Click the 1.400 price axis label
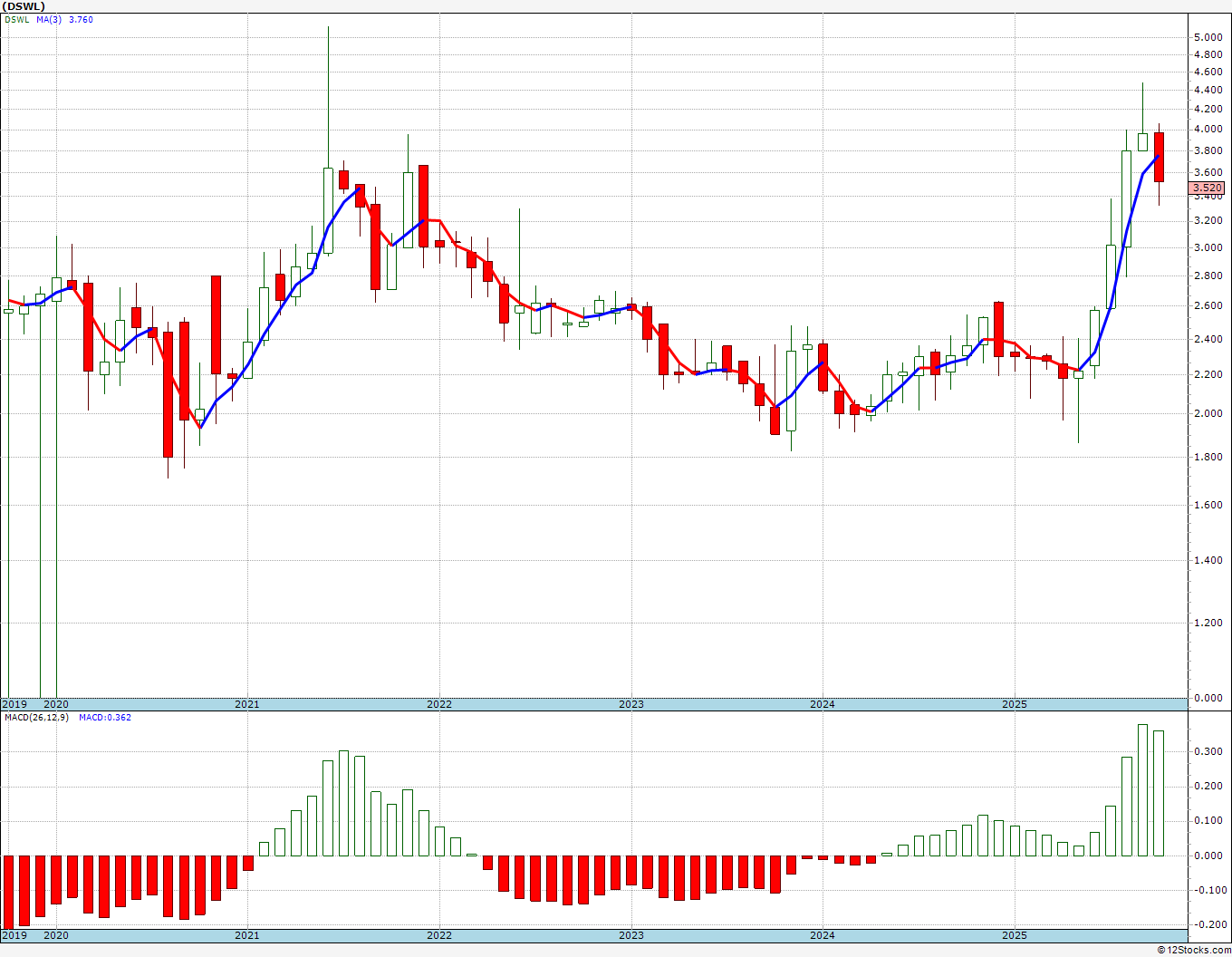1232x957 pixels. pyautogui.click(x=1208, y=560)
